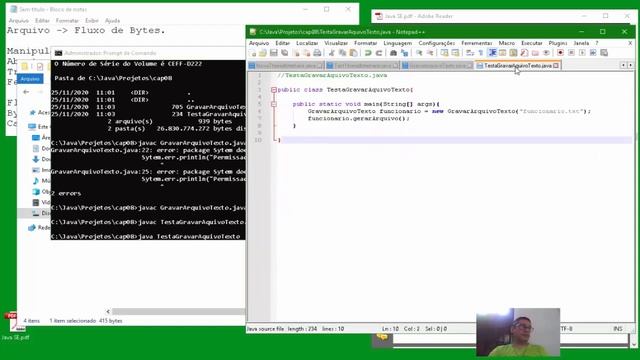Switch to the third Notepad++ document tab
Image resolution: width=640 pixels, height=360 pixels.
tap(437, 66)
